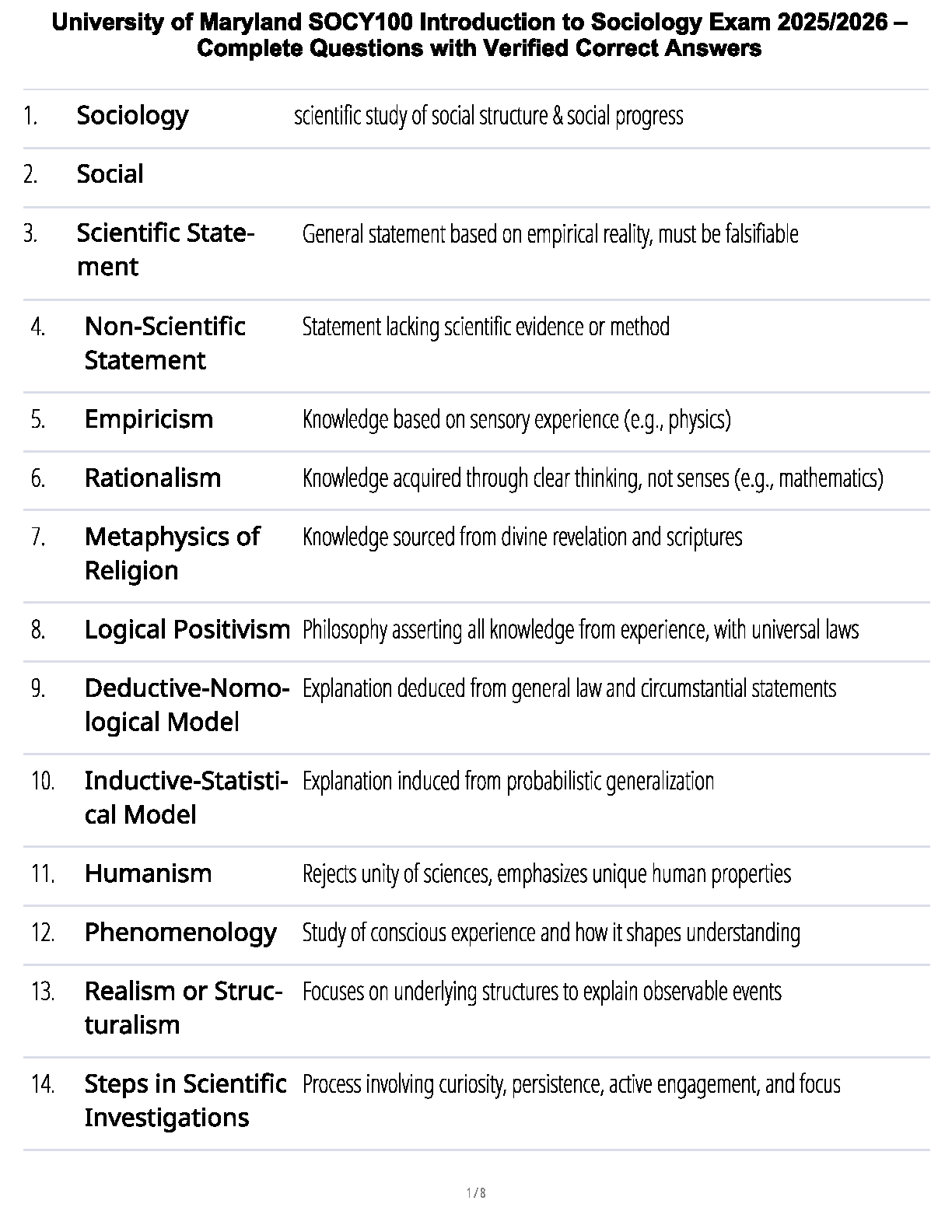The width and height of the screenshot is (952, 1232).
Task: Click the term "Phenomenology"
Action: coord(180,932)
